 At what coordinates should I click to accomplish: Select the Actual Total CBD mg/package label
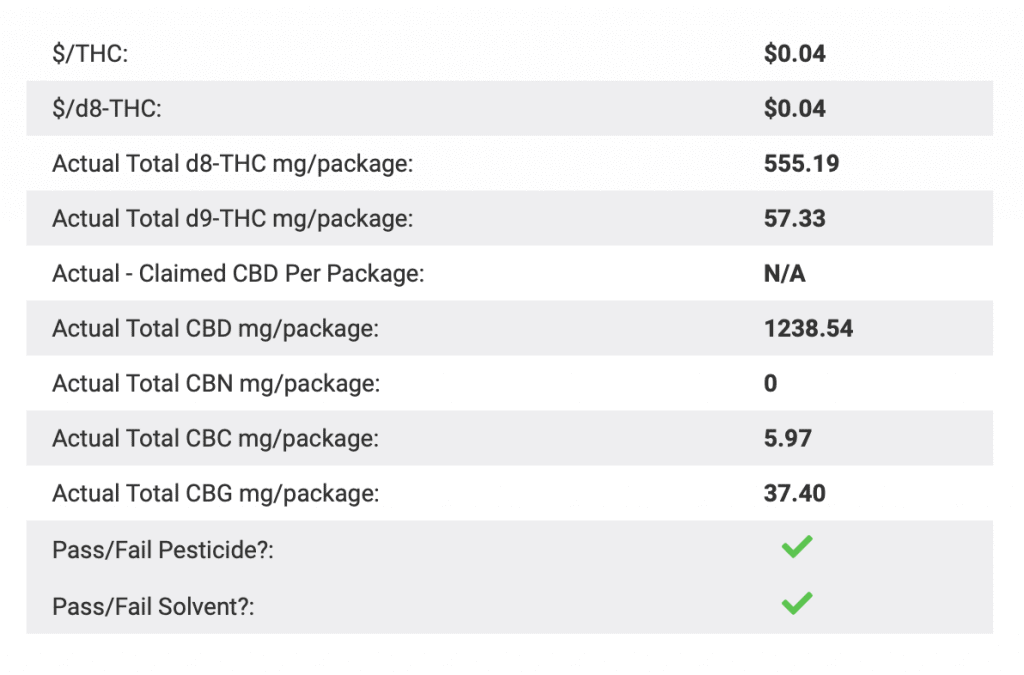(216, 328)
